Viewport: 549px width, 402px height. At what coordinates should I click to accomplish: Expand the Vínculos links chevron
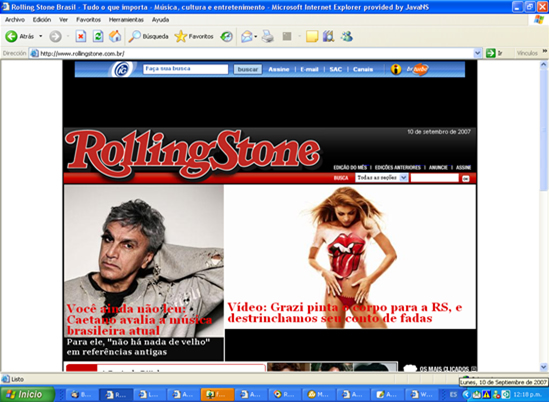coord(545,51)
